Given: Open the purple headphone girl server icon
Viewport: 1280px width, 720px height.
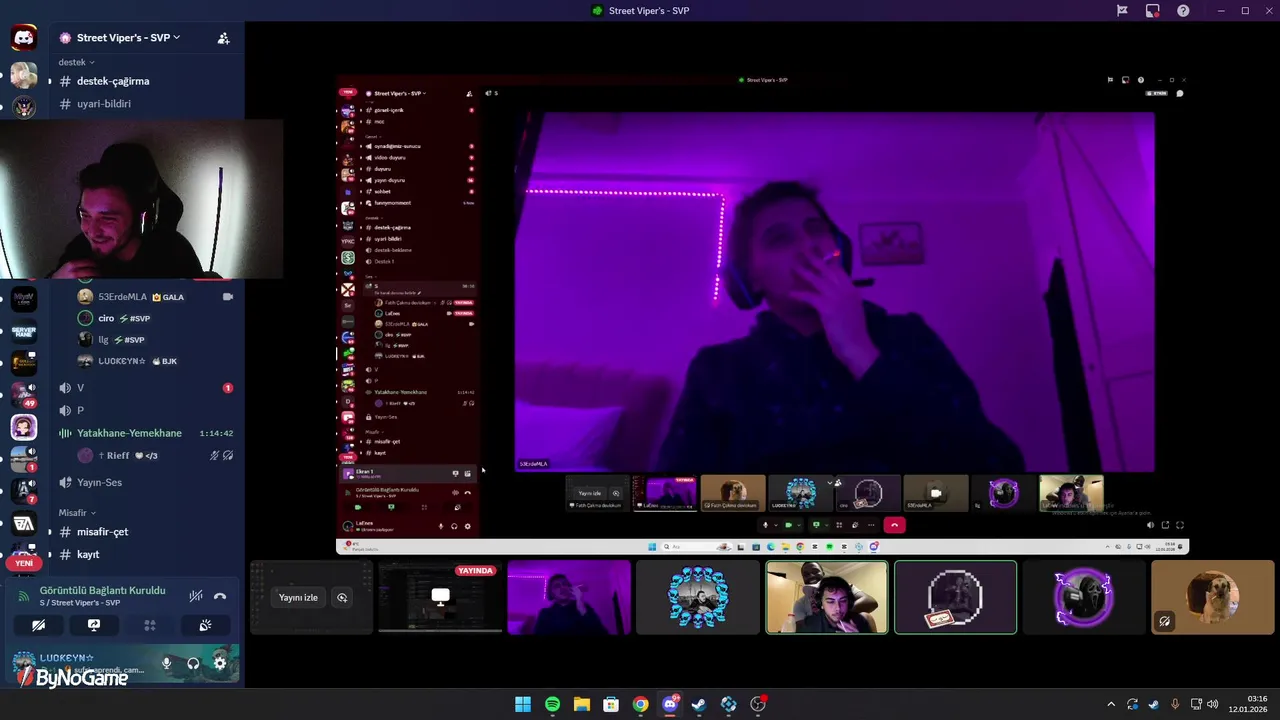Looking at the screenshot, I should coord(24,427).
